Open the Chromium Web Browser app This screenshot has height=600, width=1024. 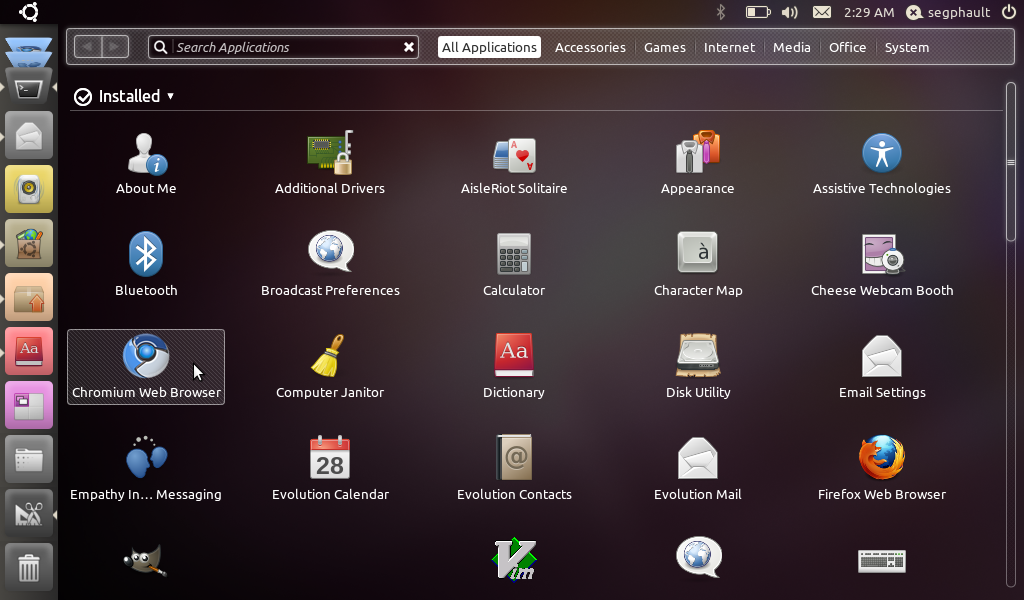coord(146,366)
